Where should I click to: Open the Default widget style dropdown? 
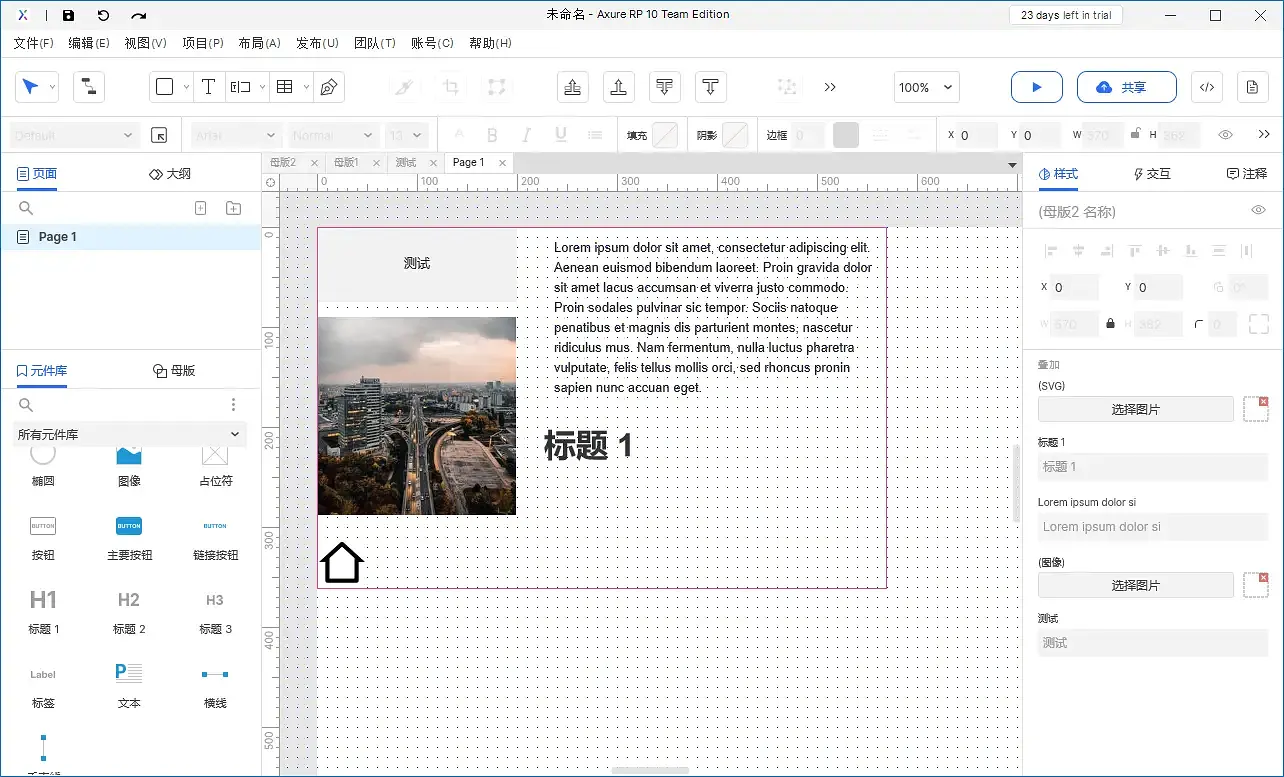point(74,135)
